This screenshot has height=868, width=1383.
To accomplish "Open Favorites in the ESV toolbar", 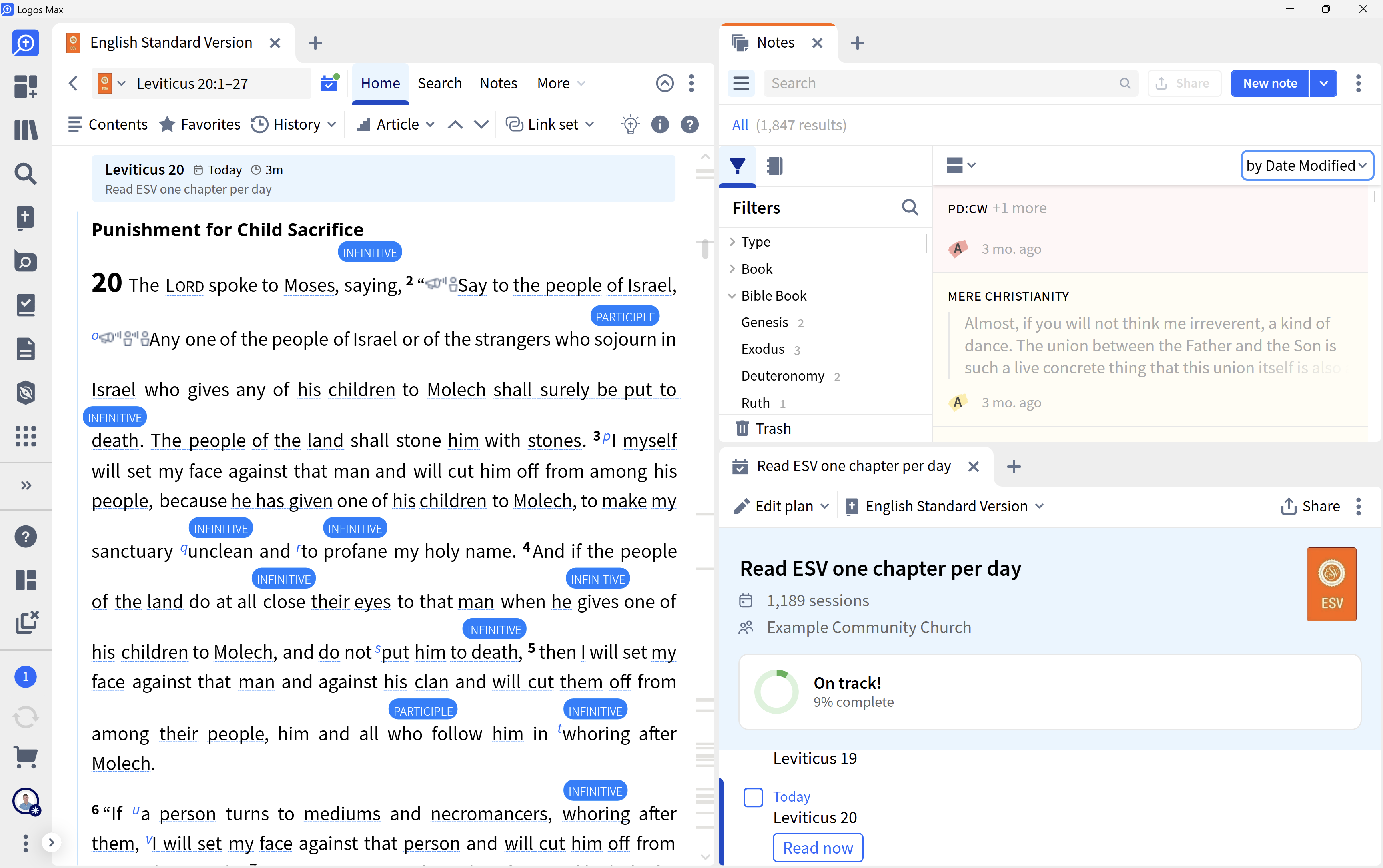I will click(x=200, y=124).
